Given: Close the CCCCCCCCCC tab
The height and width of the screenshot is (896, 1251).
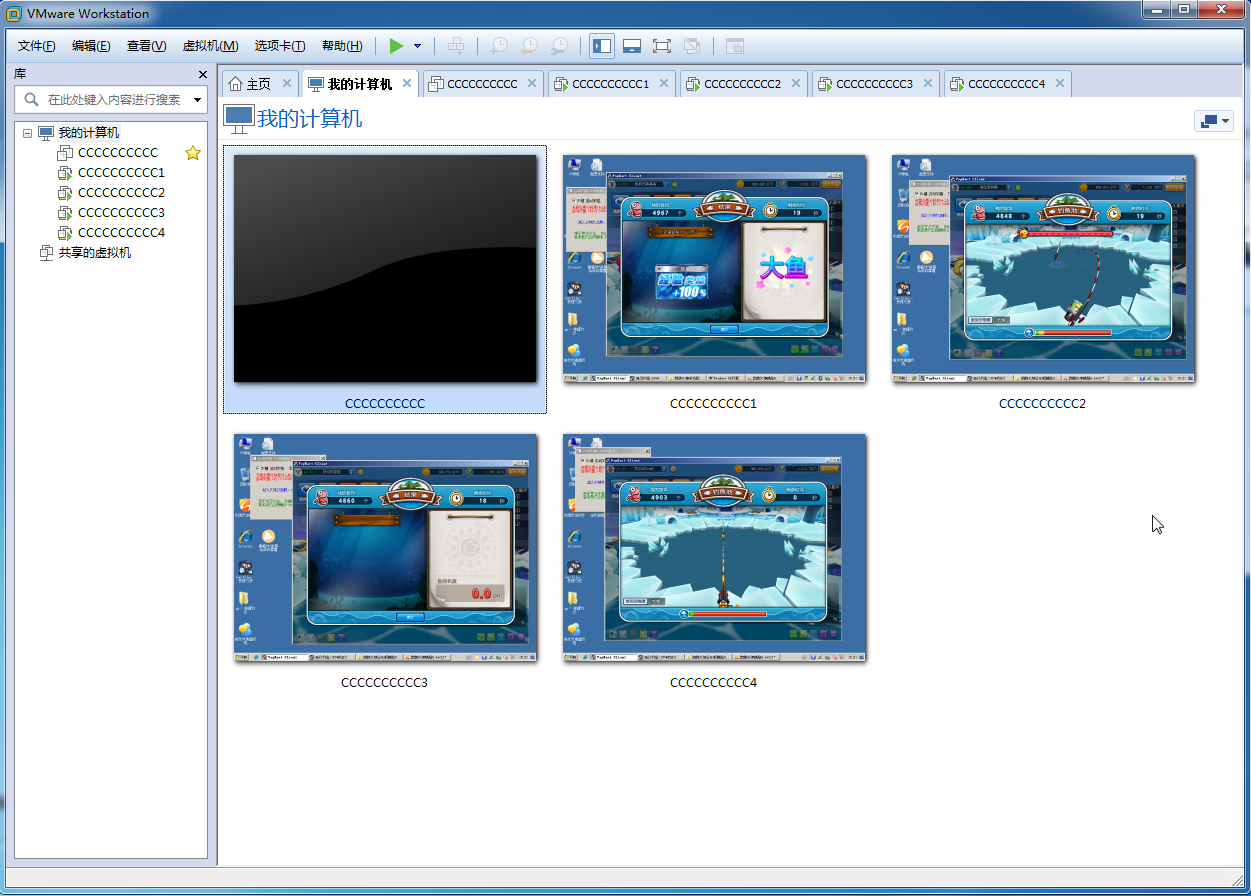Looking at the screenshot, I should pos(532,83).
